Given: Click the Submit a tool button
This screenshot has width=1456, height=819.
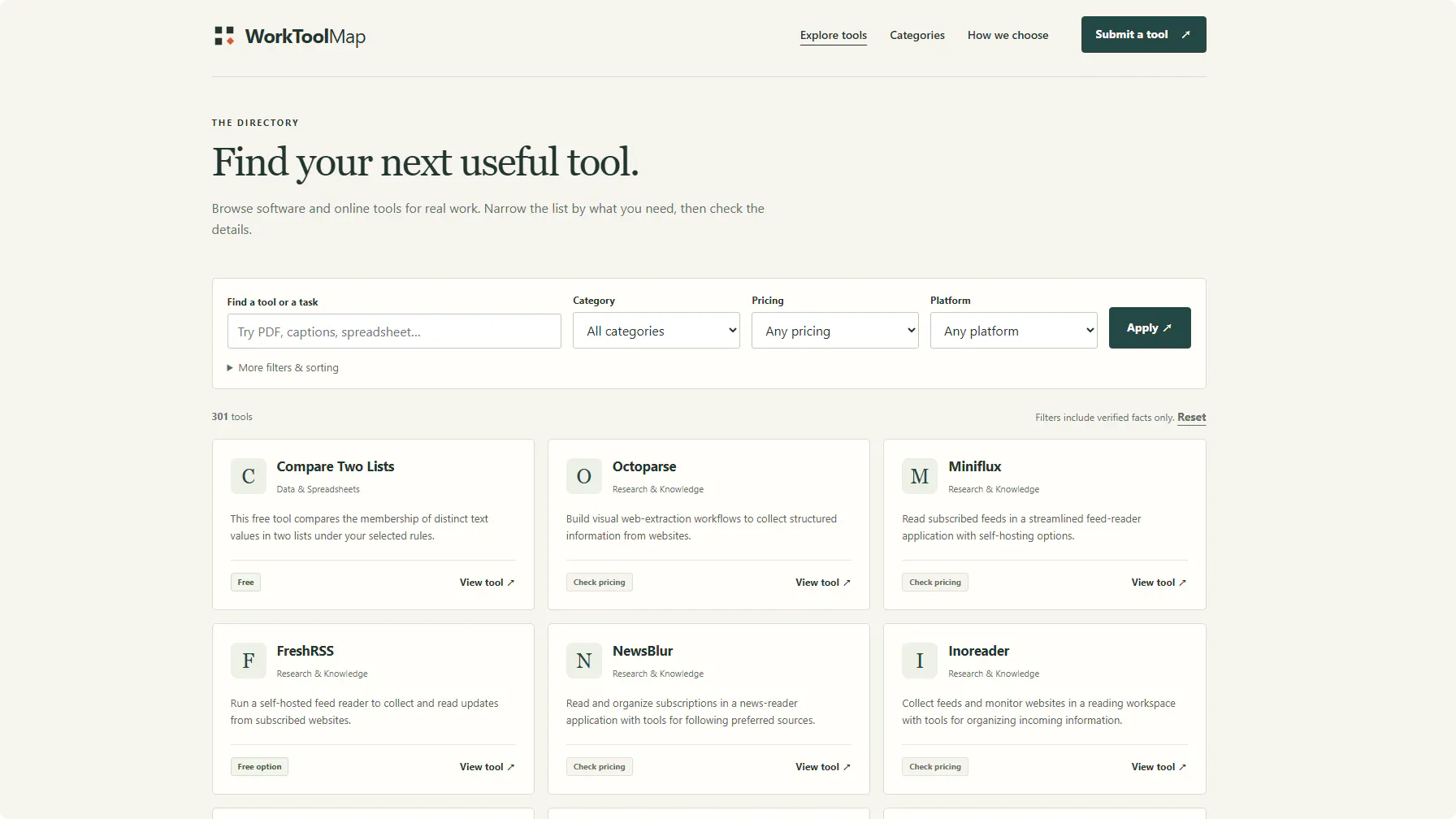Looking at the screenshot, I should [1143, 34].
